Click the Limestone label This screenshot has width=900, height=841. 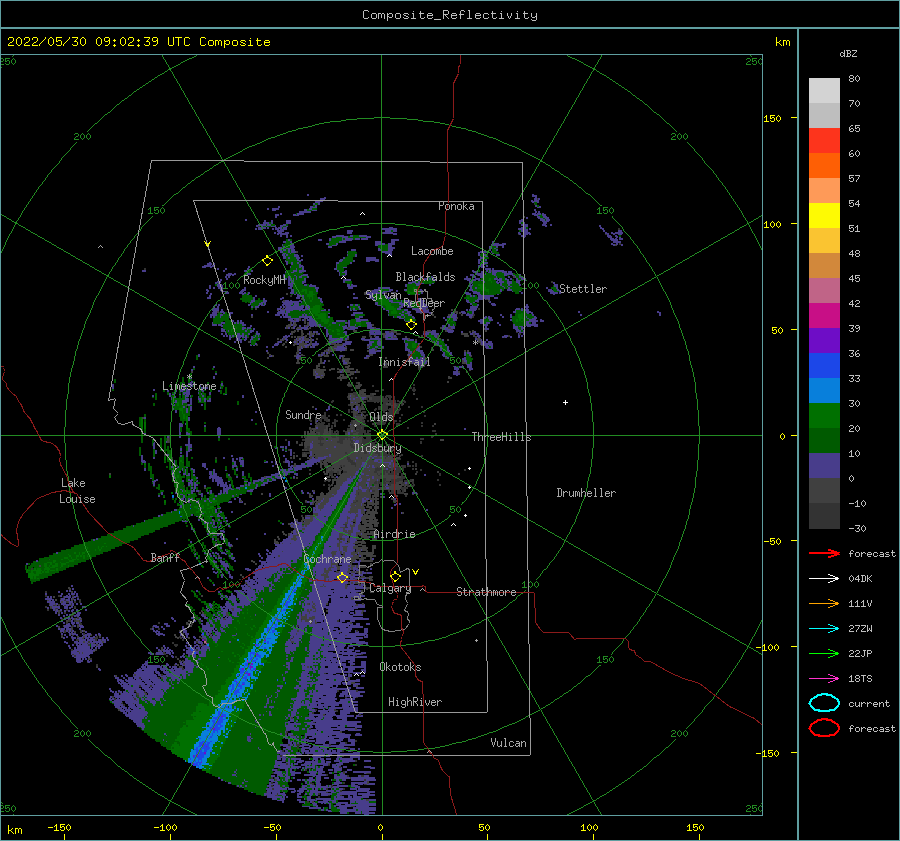tap(189, 386)
